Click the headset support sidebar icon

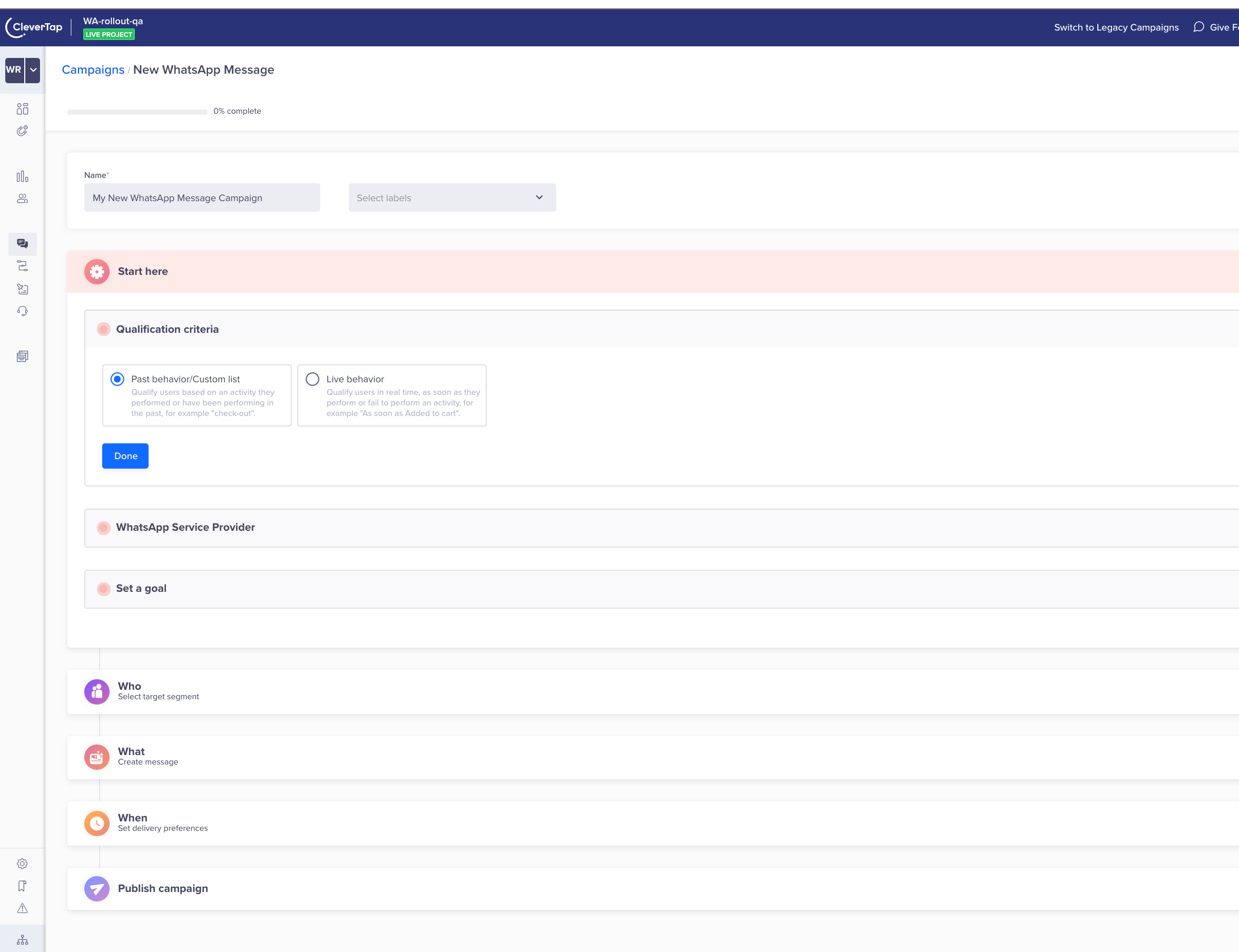pyautogui.click(x=22, y=311)
